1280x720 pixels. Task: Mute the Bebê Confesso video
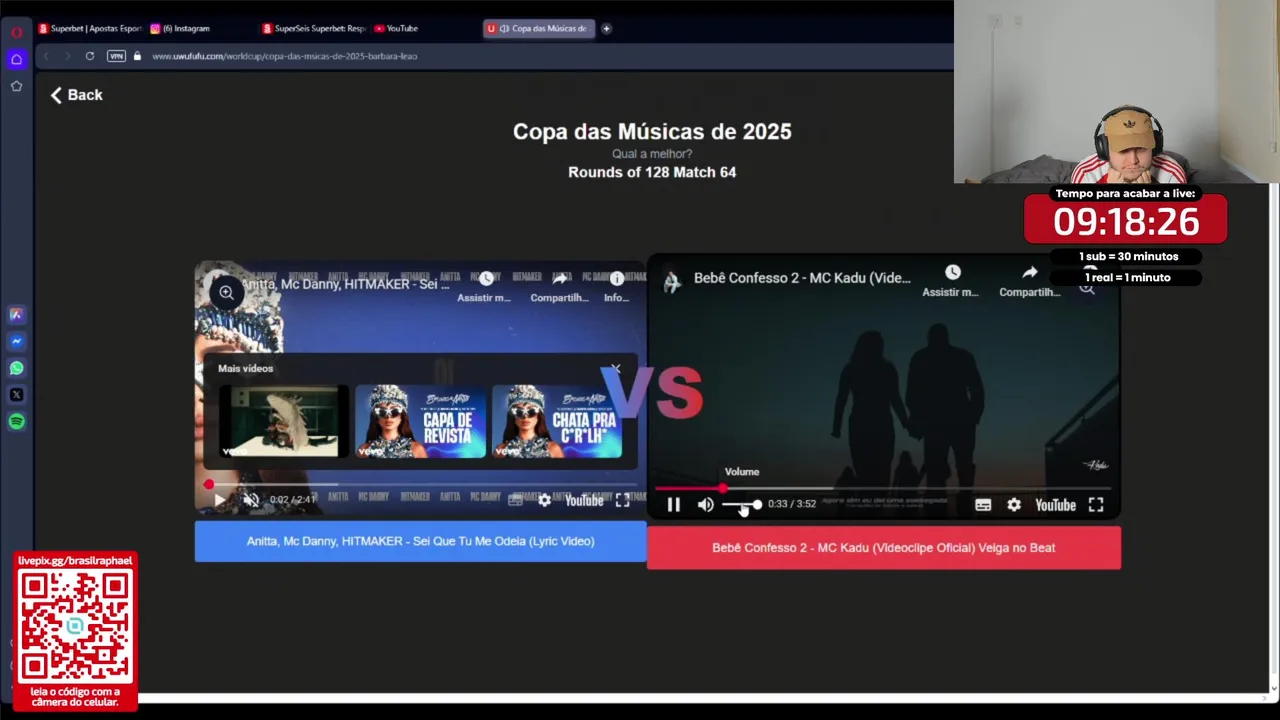(706, 505)
